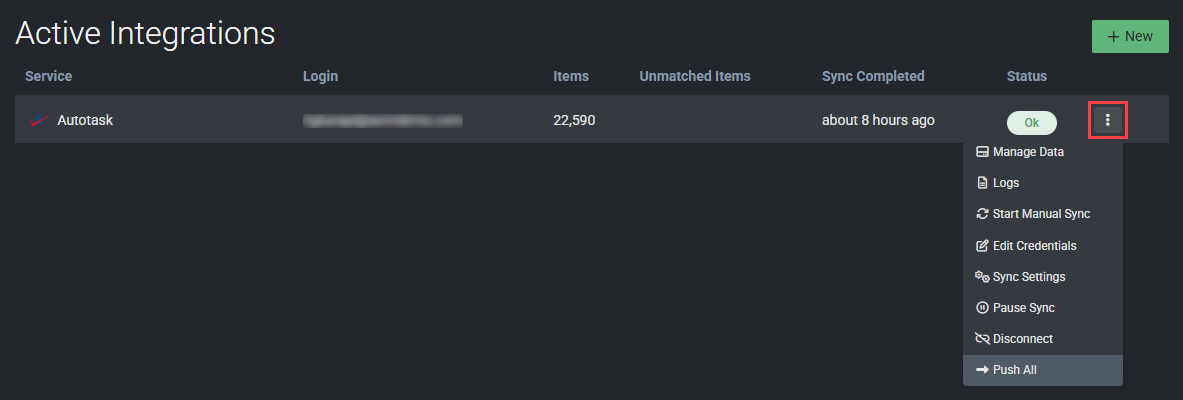
Task: Click the Unmatched Items column header
Action: (695, 76)
